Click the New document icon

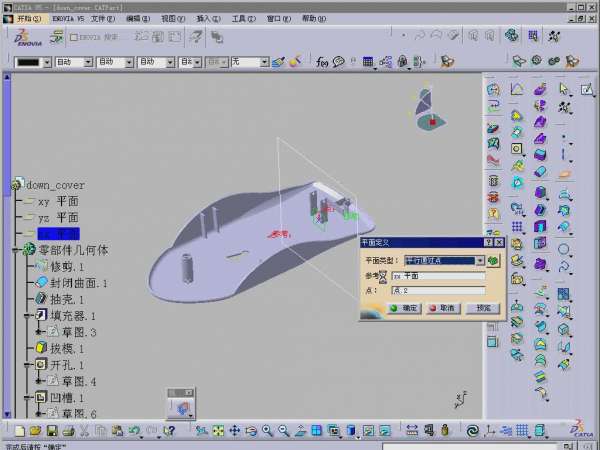[x=20, y=431]
